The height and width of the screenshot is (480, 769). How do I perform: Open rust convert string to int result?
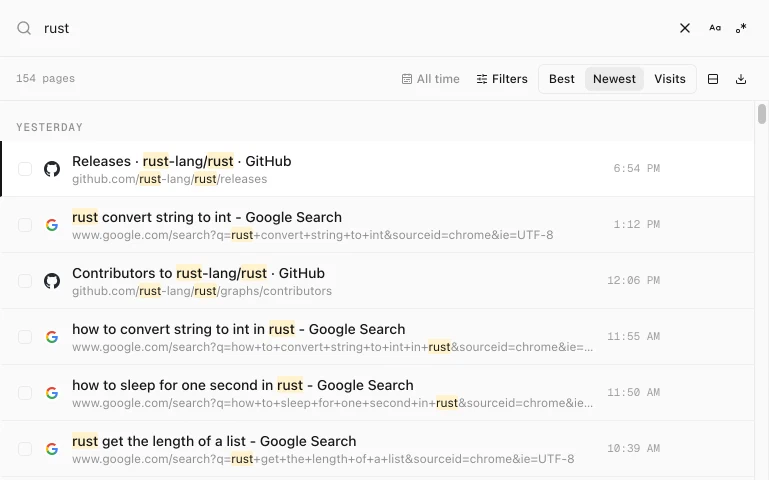pos(207,217)
